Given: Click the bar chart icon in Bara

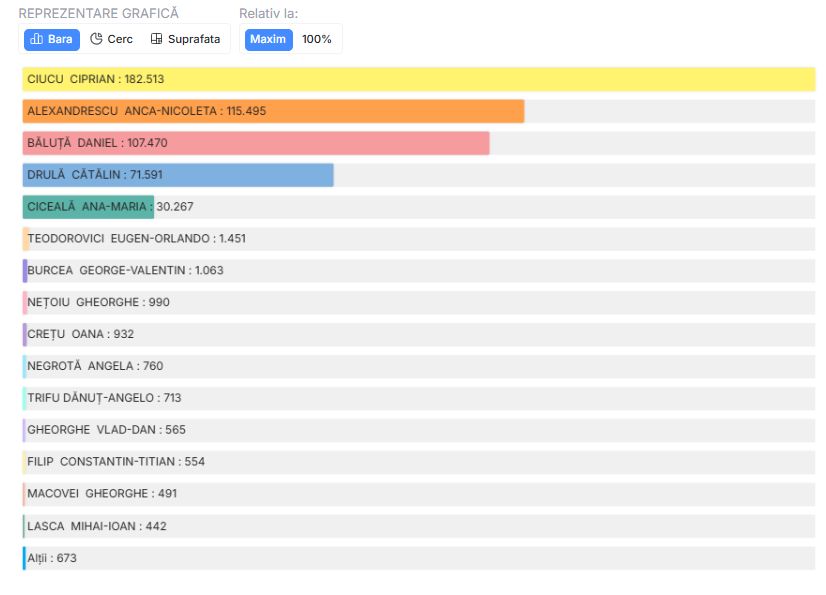Looking at the screenshot, I should [37, 39].
